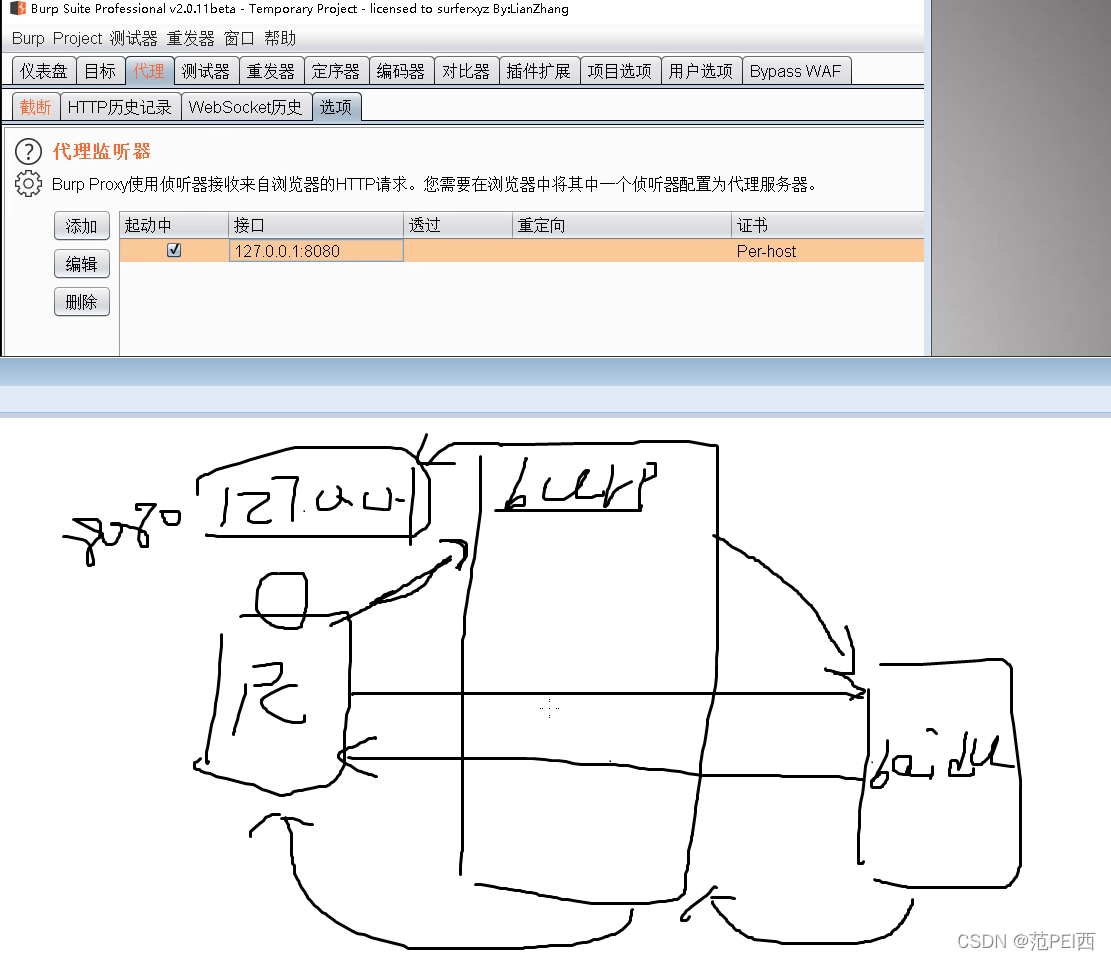
Task: Sort by the 证书 column header
Action: point(828,225)
